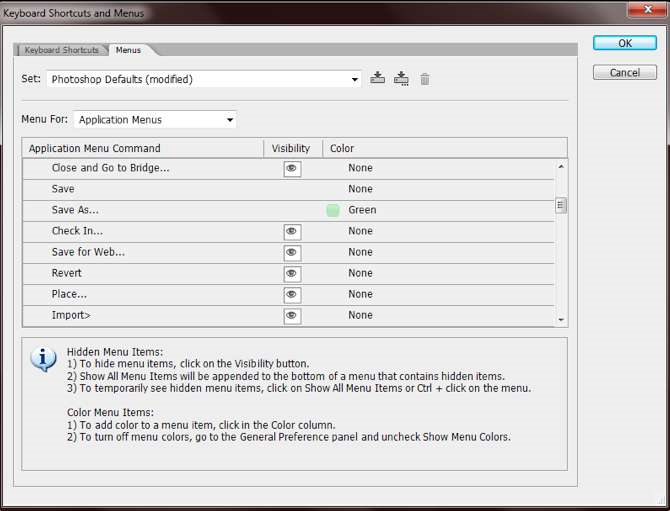Switch to the Keyboard Shortcuts tab
670x511 pixels.
[62, 50]
